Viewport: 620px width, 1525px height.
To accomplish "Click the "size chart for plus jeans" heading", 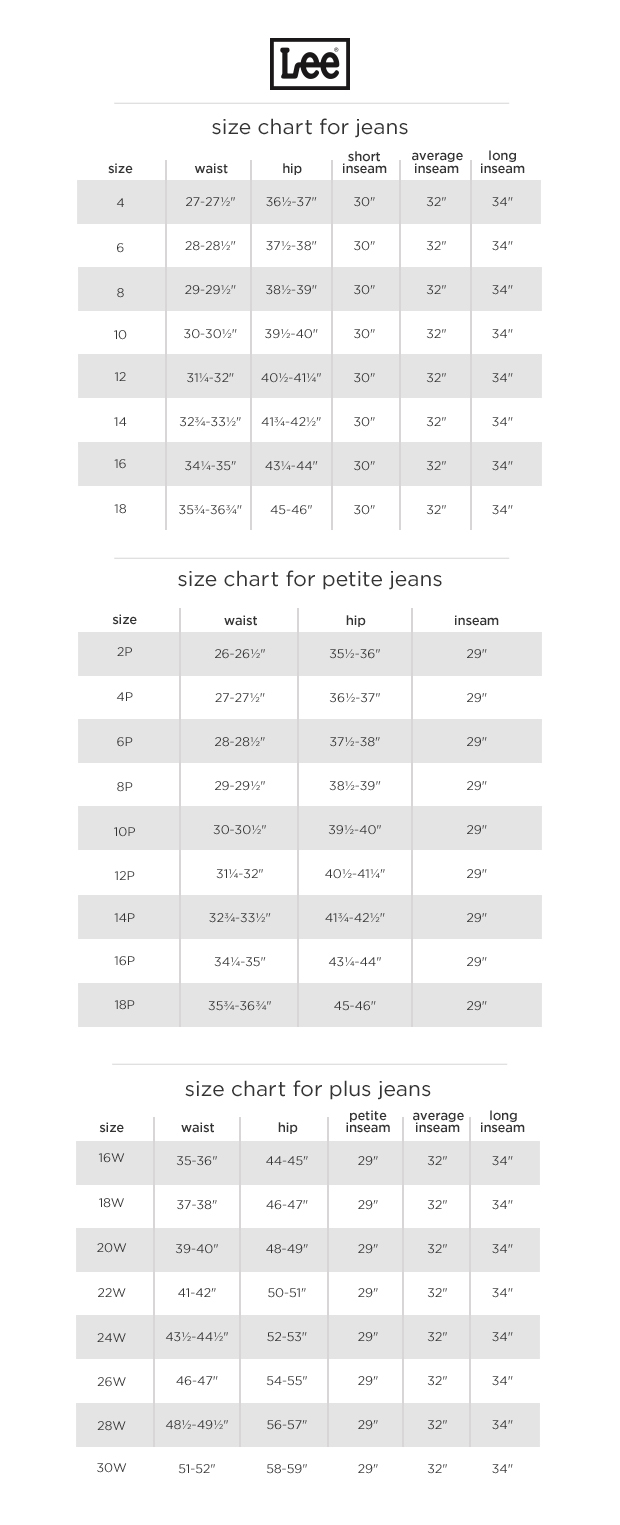I will 308,1089.
